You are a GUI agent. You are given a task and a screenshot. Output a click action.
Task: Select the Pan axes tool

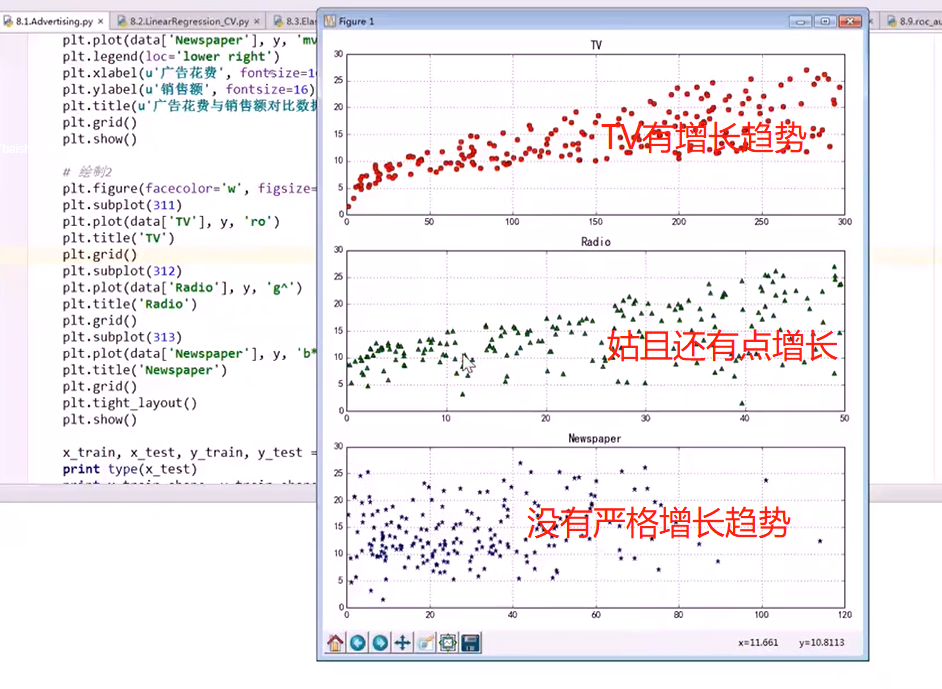(x=403, y=643)
